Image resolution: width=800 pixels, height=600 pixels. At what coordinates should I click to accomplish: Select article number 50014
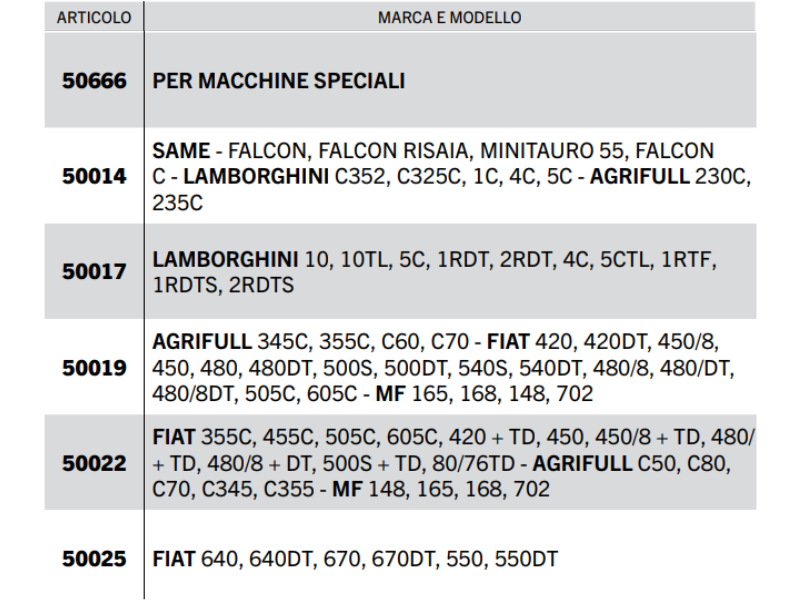click(x=94, y=177)
